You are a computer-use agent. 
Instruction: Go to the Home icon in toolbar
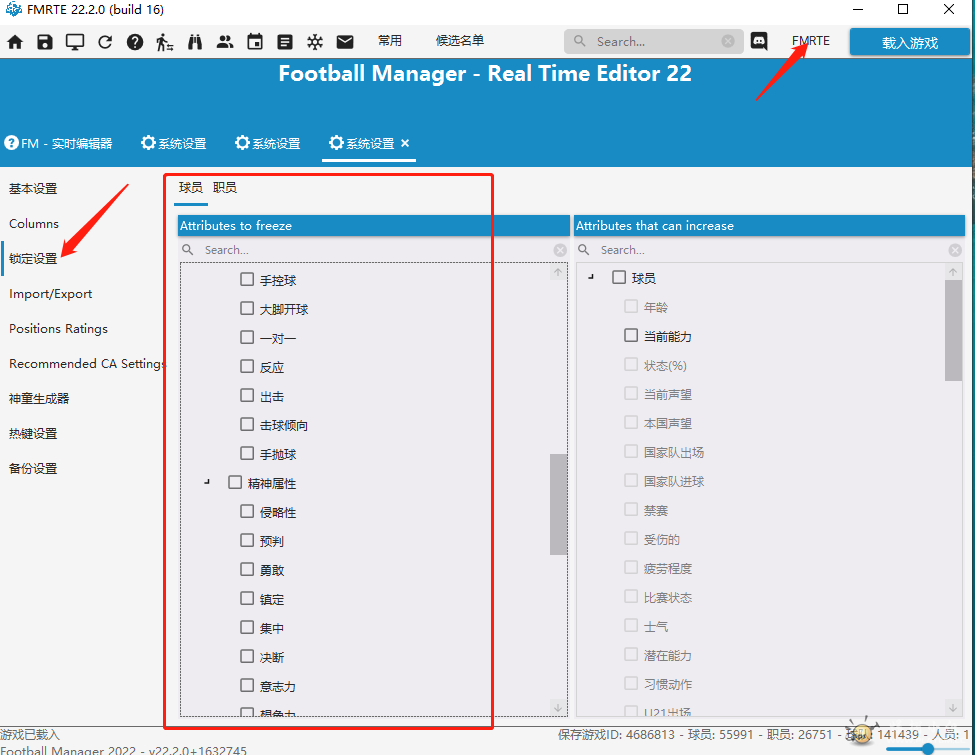click(15, 42)
